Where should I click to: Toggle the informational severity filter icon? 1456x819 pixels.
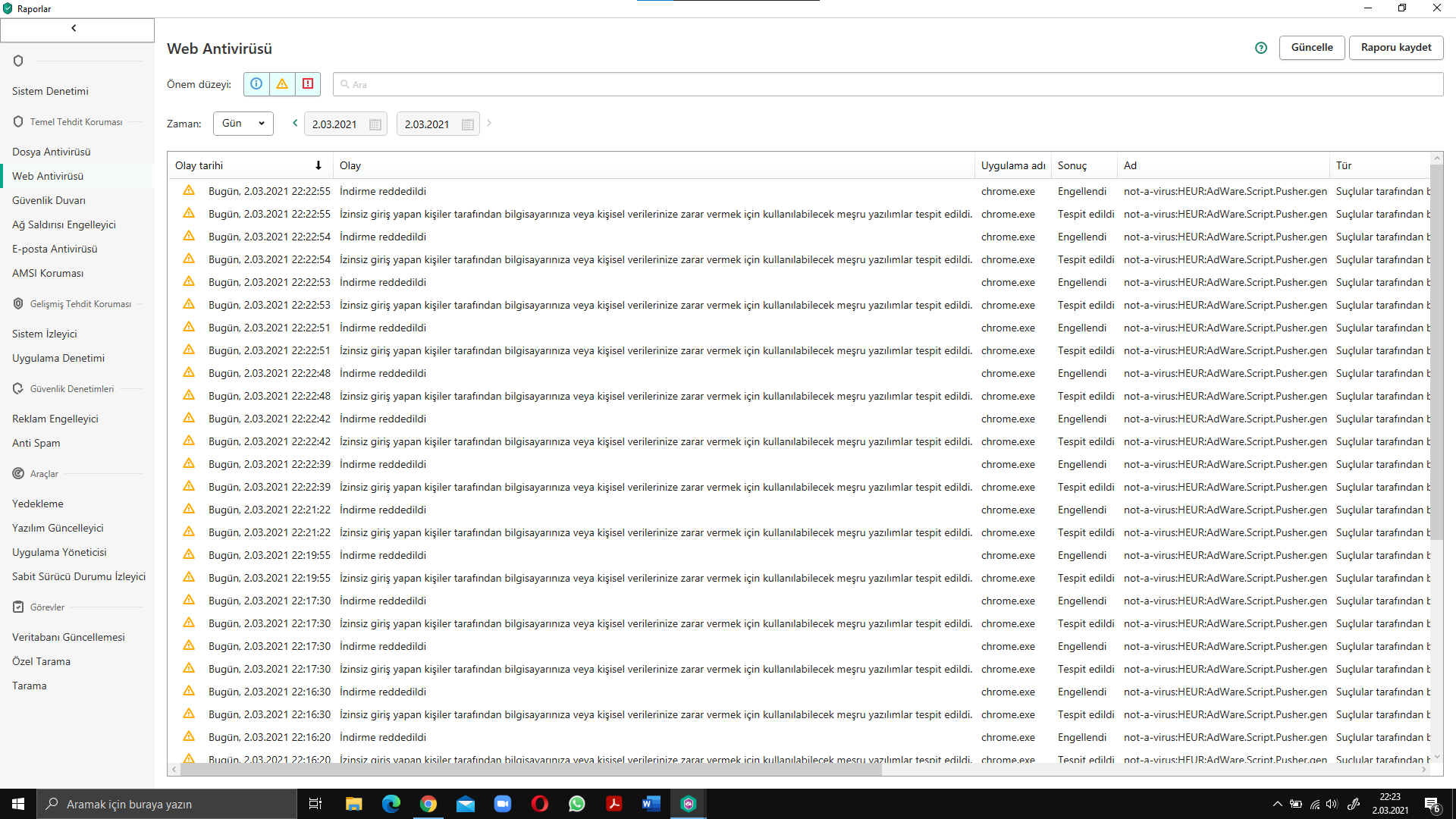256,84
